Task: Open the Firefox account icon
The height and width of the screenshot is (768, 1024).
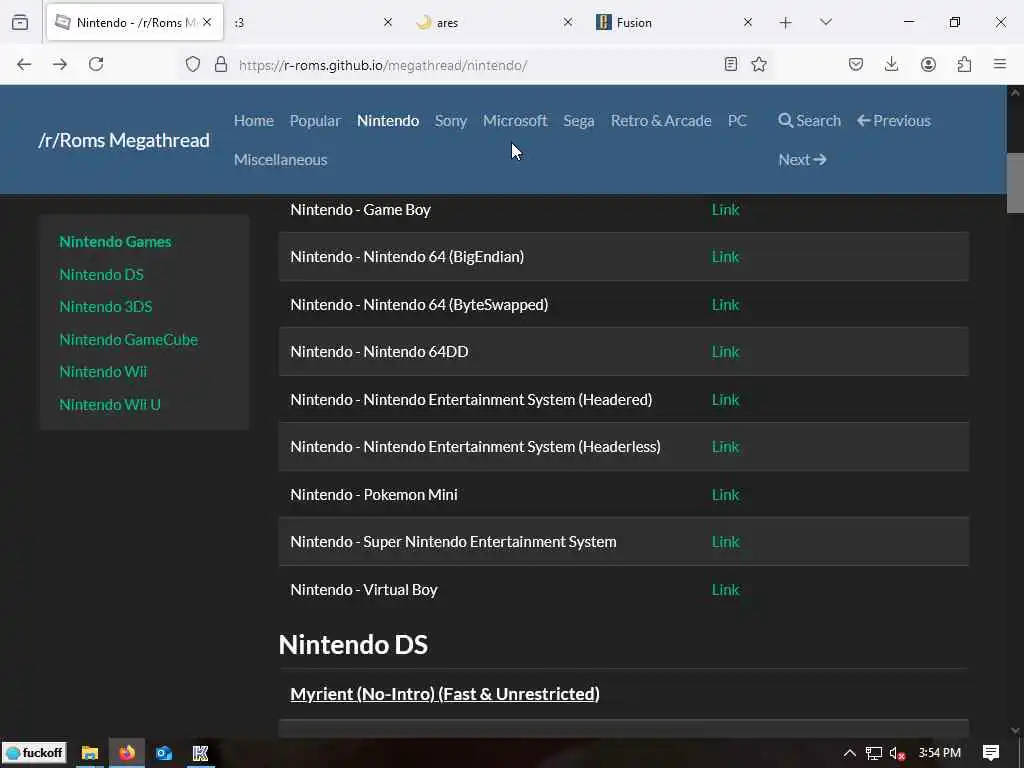Action: [928, 64]
